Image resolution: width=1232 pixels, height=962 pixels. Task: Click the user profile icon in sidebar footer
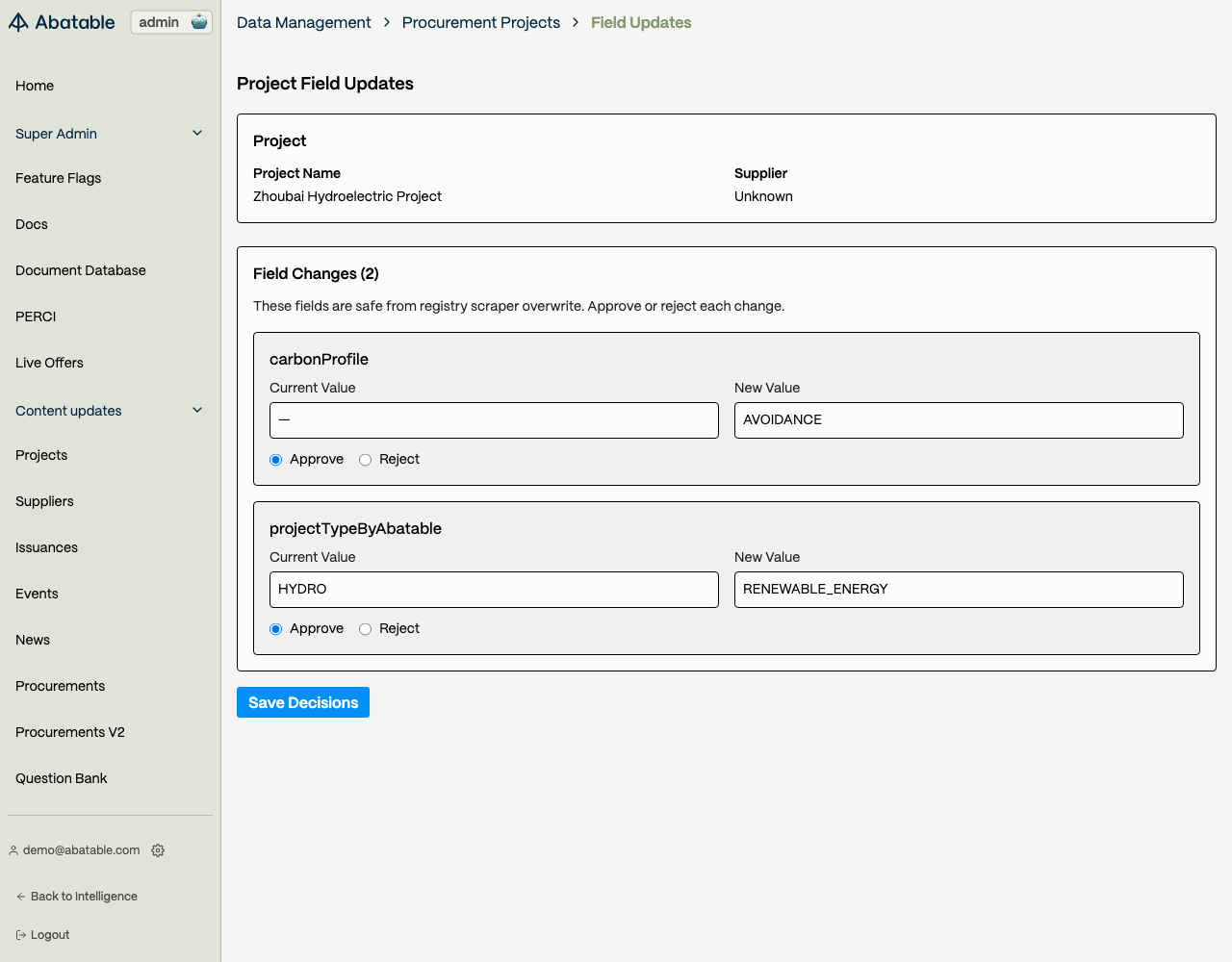click(13, 850)
